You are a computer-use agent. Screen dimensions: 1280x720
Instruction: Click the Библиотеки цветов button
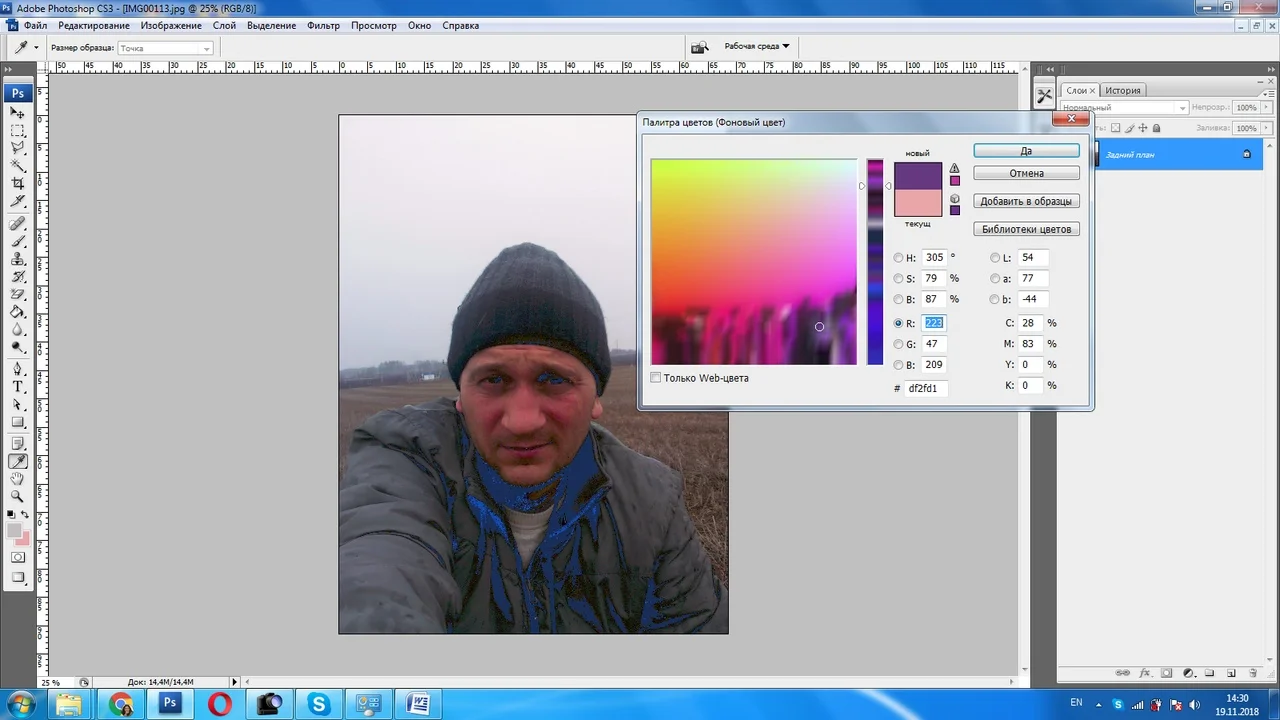[1026, 229]
